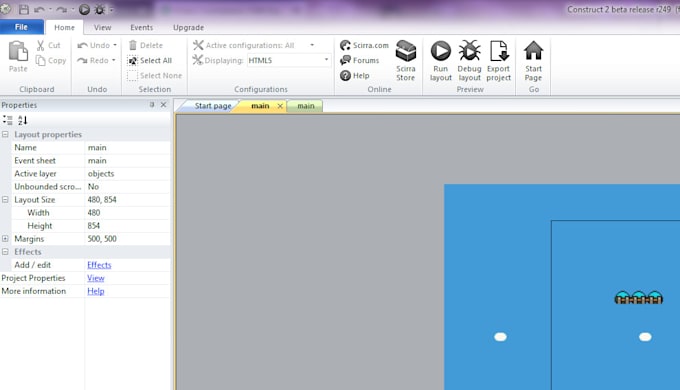Click the More information Help link
The image size is (680, 390).
[x=96, y=291]
